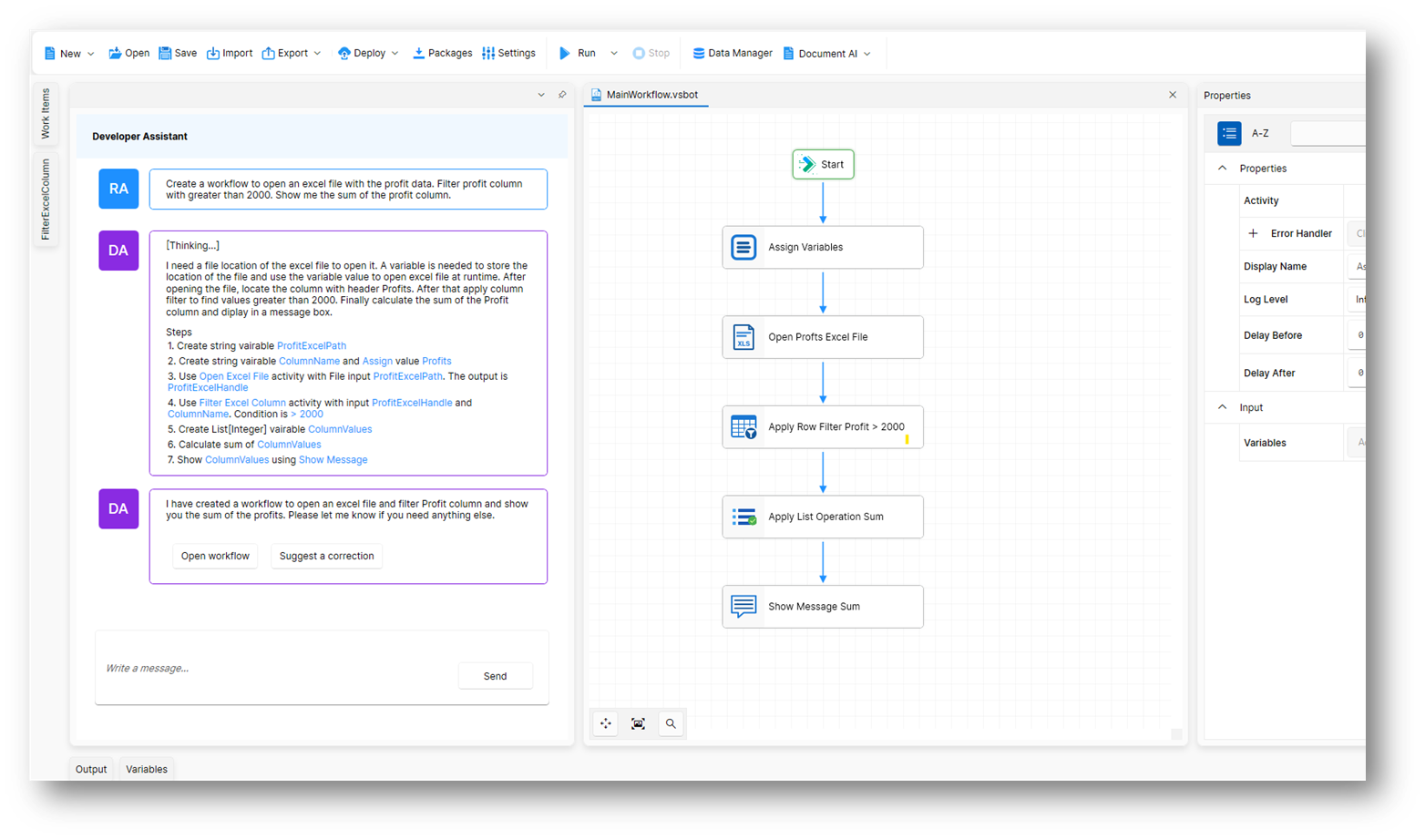Click the Settings icon
Image resolution: width=1425 pixels, height=840 pixels.
pyautogui.click(x=488, y=53)
